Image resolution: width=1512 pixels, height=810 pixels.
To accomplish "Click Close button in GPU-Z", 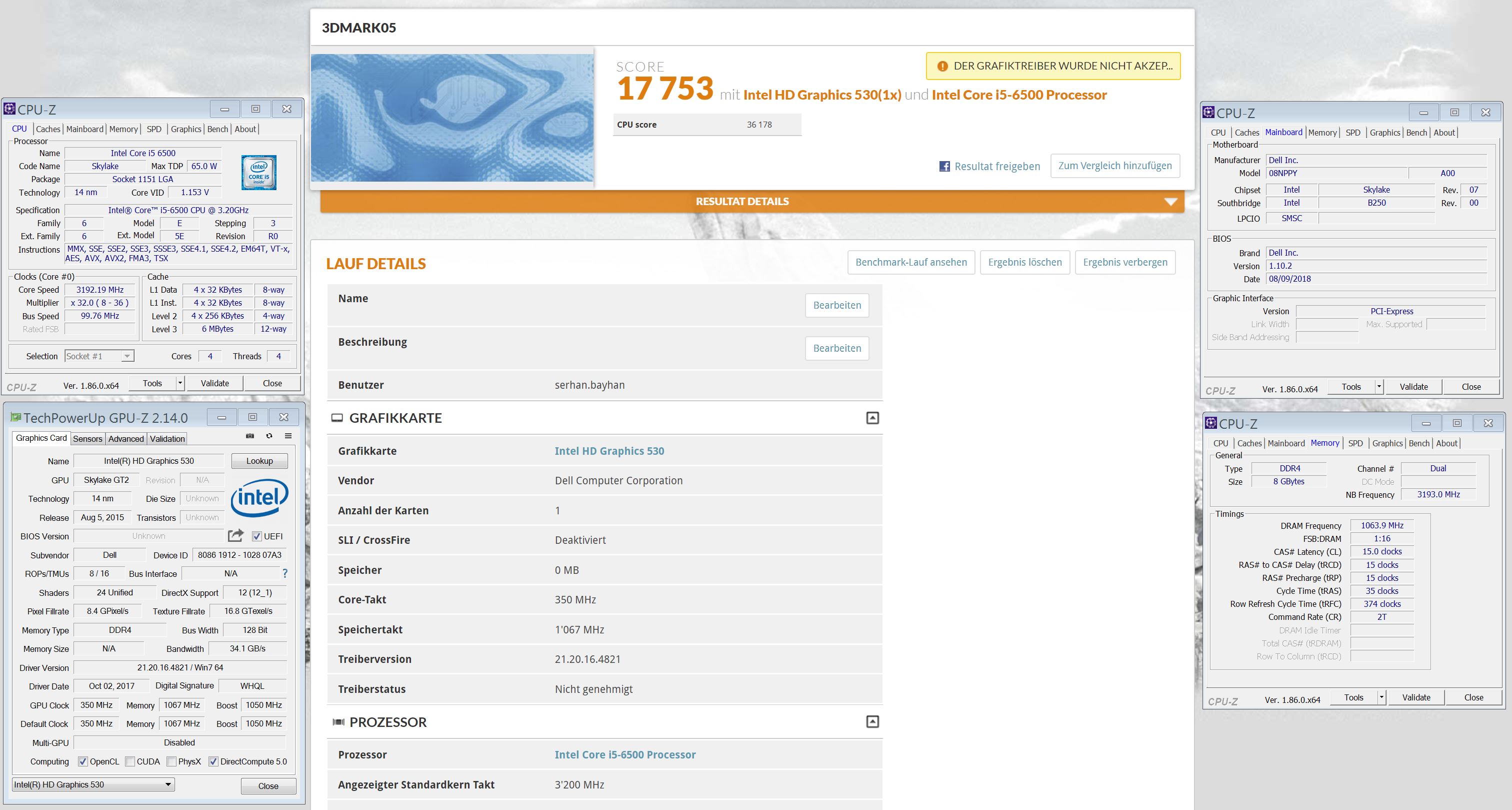I will click(x=268, y=786).
